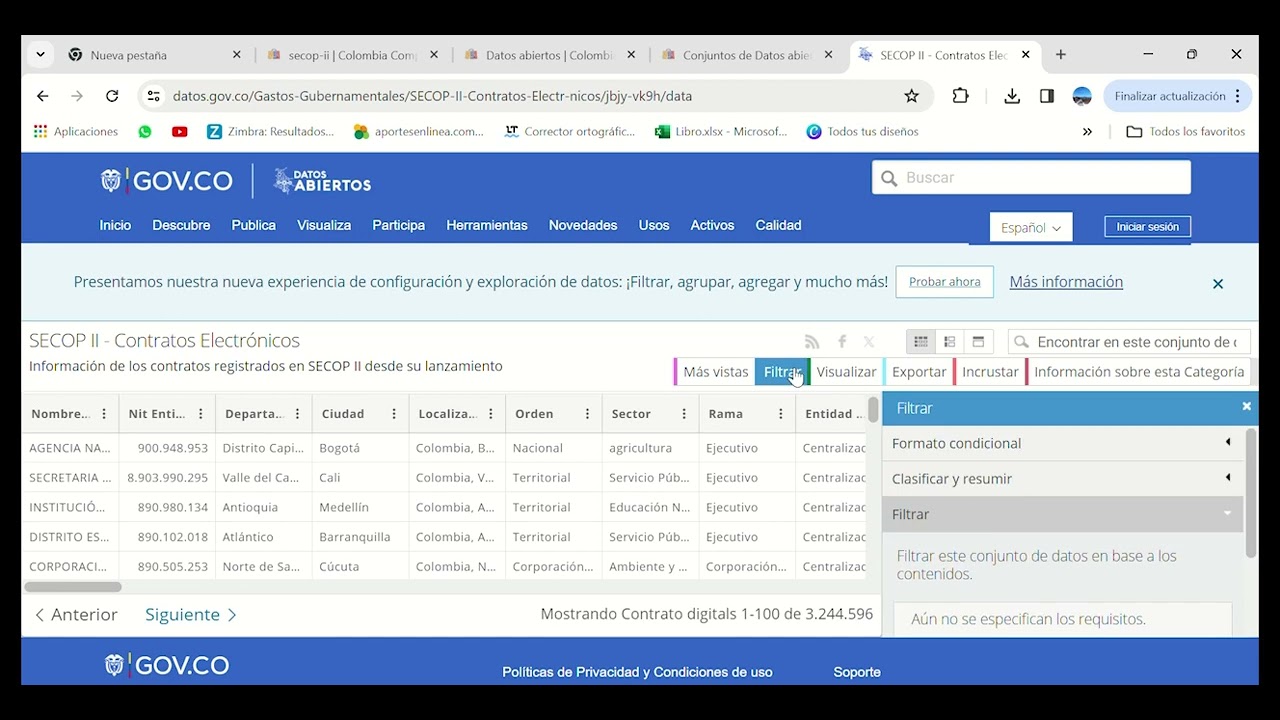The width and height of the screenshot is (1280, 720).
Task: Open column menu for Ciudad
Action: [x=394, y=414]
